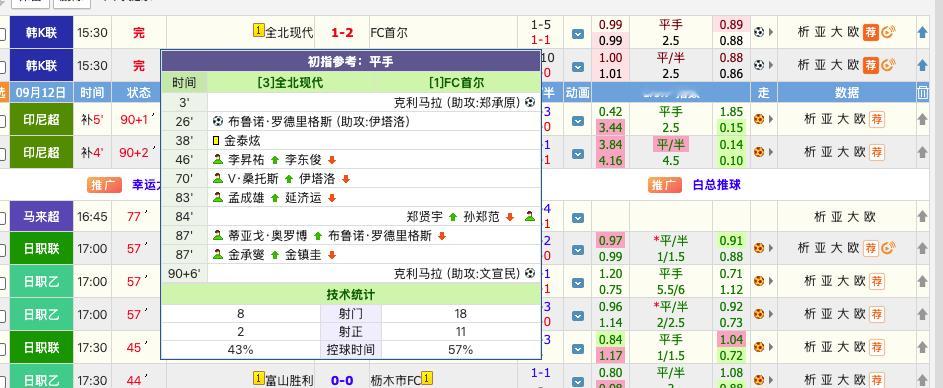Open animation dropdown in 韩K联 row with 1.00 odds

(578, 66)
